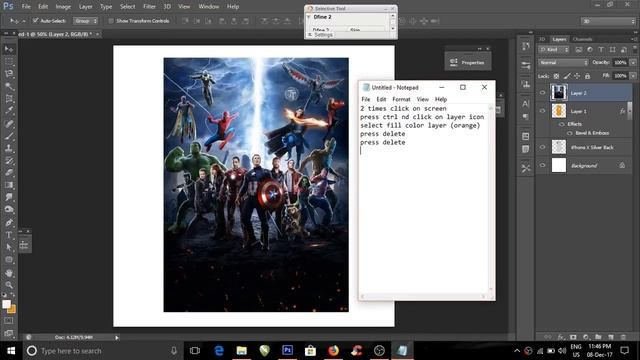This screenshot has width=640, height=360.
Task: Select the Zoom tool
Action: point(9,285)
